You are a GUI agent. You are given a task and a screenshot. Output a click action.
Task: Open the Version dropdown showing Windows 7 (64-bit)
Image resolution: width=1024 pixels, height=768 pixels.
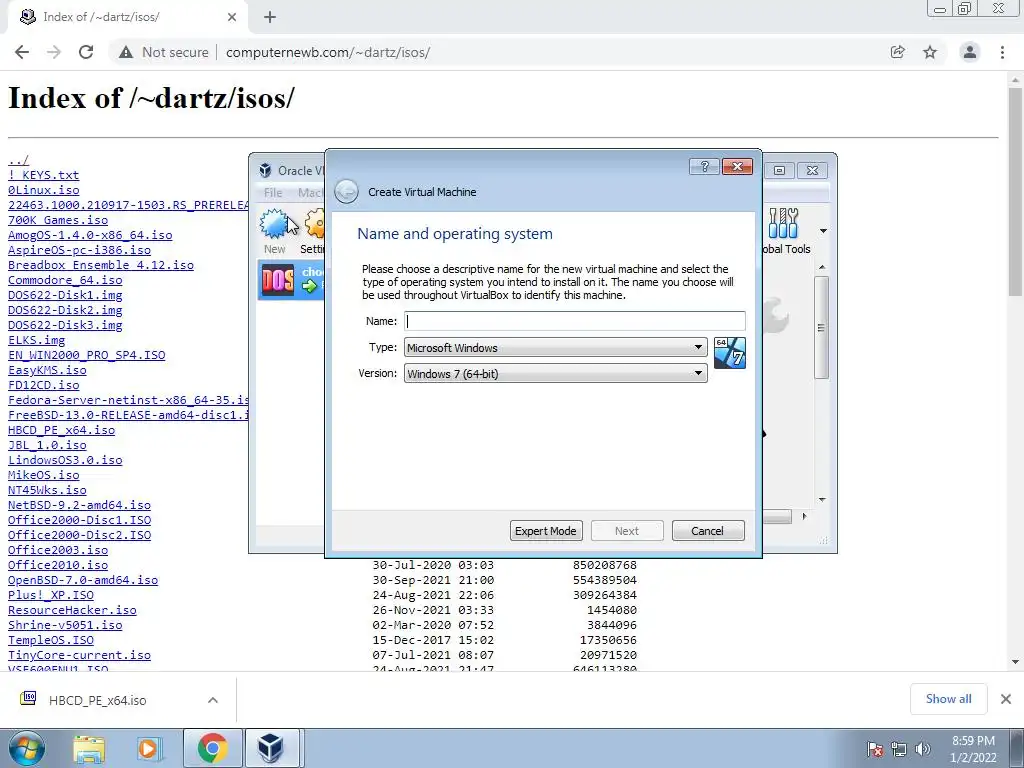555,374
